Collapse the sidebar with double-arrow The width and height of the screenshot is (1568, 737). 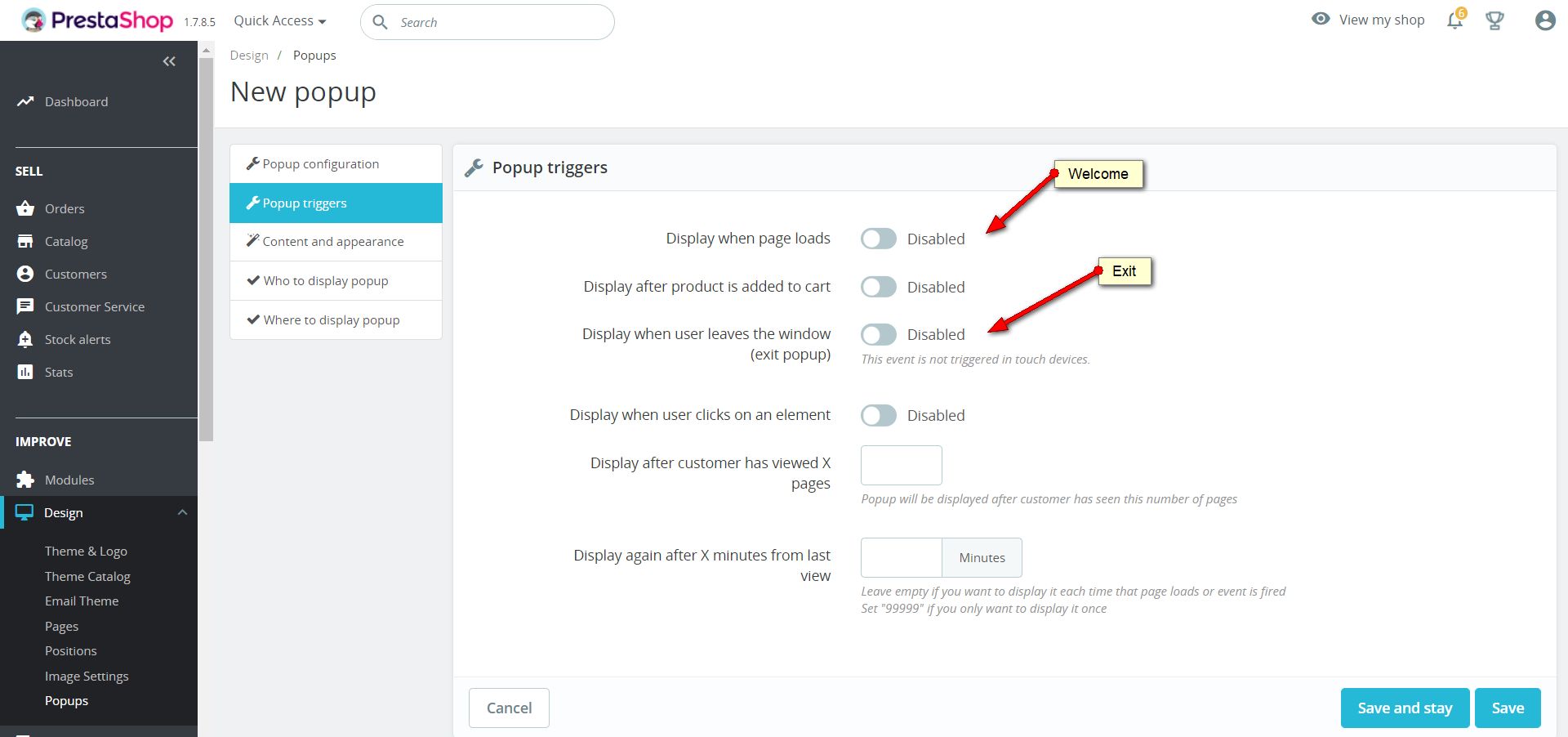(x=169, y=61)
